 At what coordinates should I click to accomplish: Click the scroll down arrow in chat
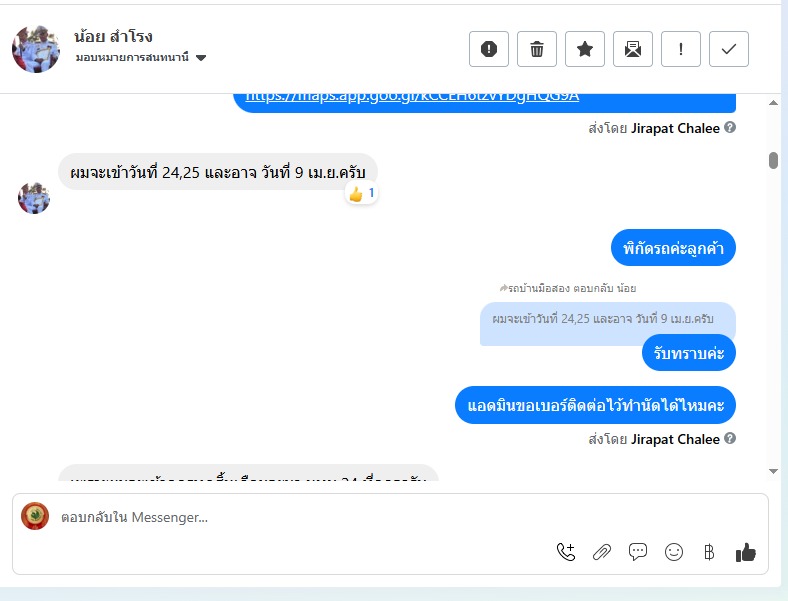[x=773, y=471]
